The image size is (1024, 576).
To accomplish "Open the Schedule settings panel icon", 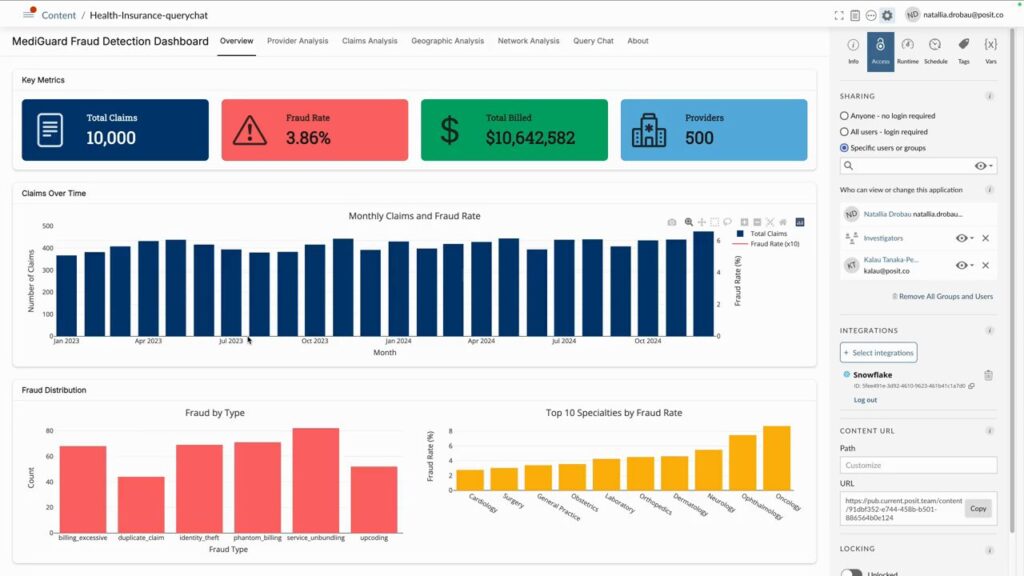I will tap(935, 49).
